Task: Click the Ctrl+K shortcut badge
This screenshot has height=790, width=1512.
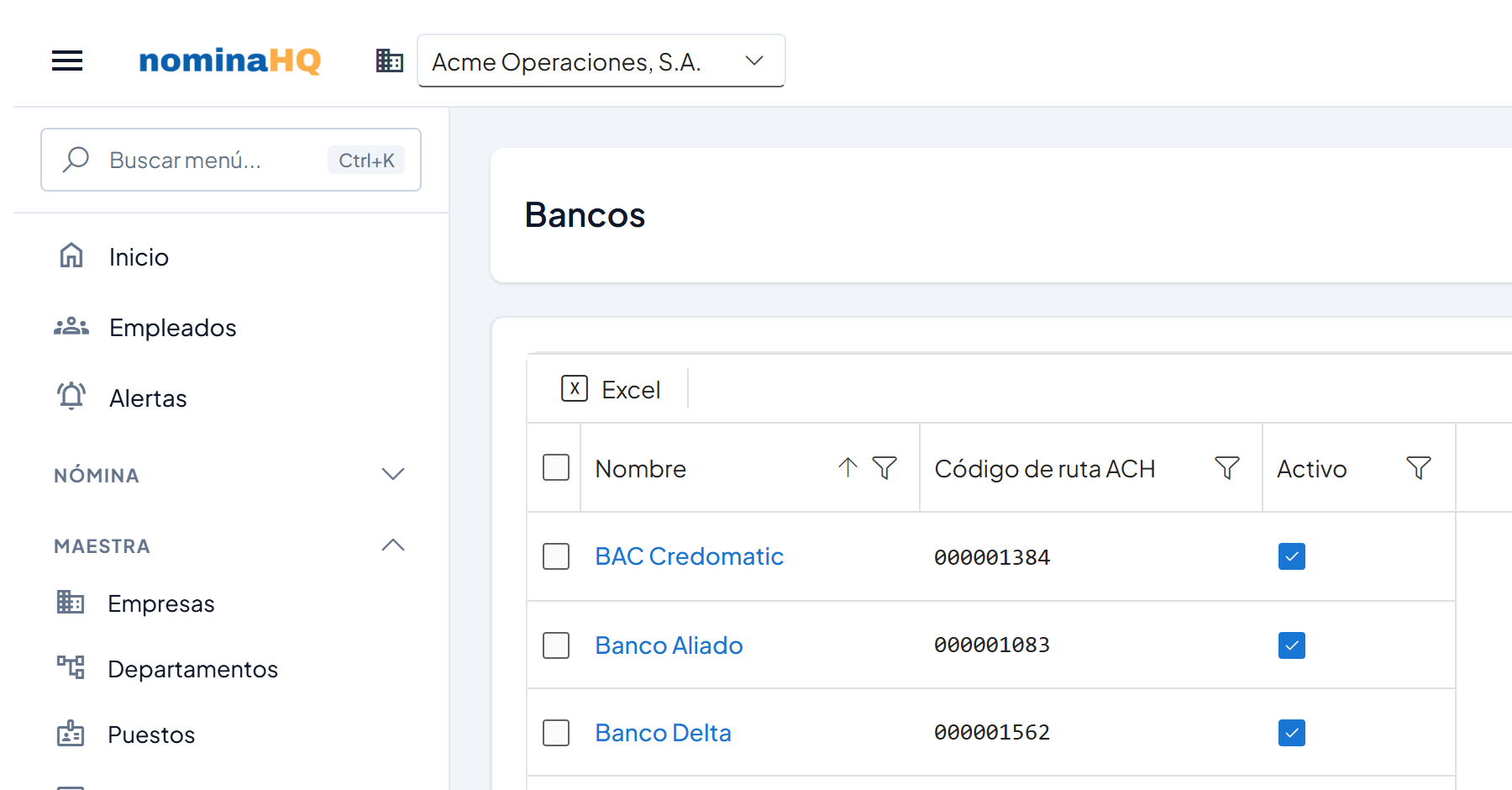Action: pyautogui.click(x=366, y=160)
